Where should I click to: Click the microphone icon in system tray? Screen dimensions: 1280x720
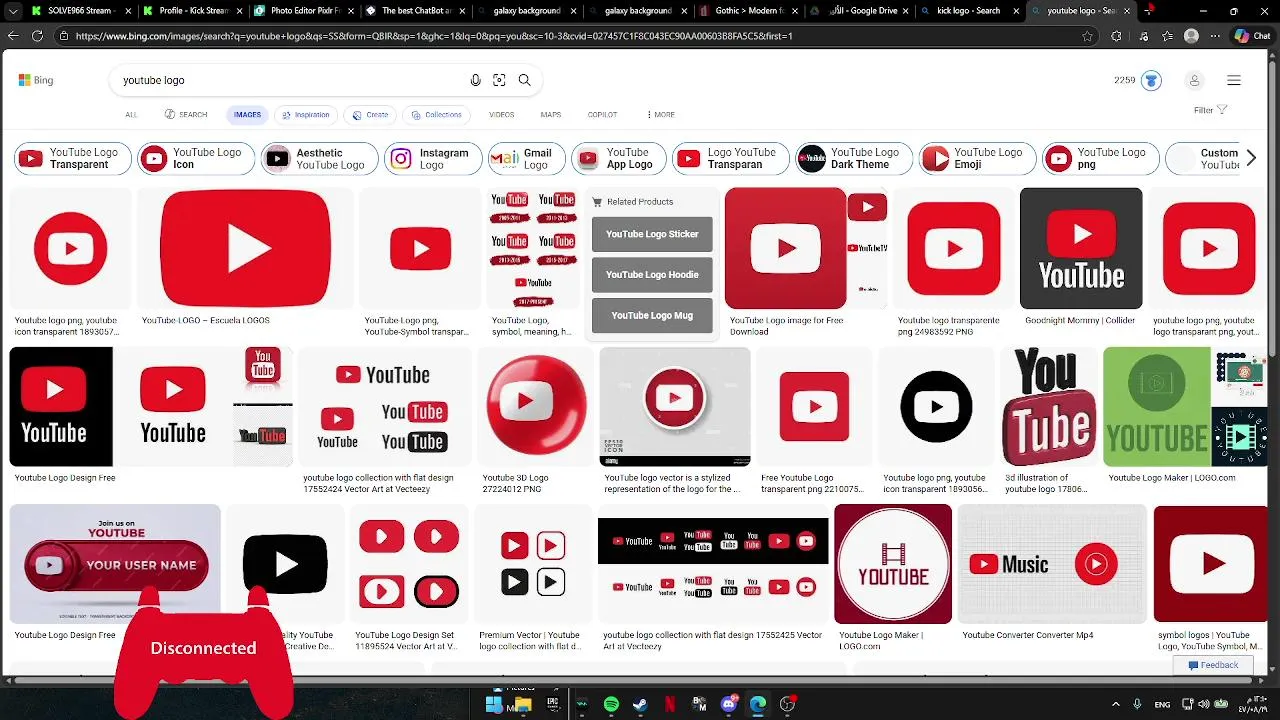coord(1137,704)
